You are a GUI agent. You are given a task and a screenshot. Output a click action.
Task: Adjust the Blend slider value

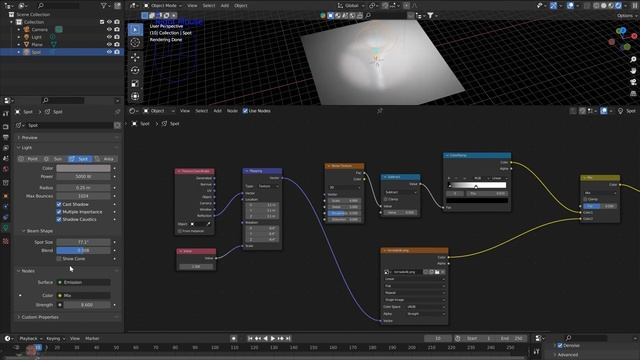click(83, 250)
